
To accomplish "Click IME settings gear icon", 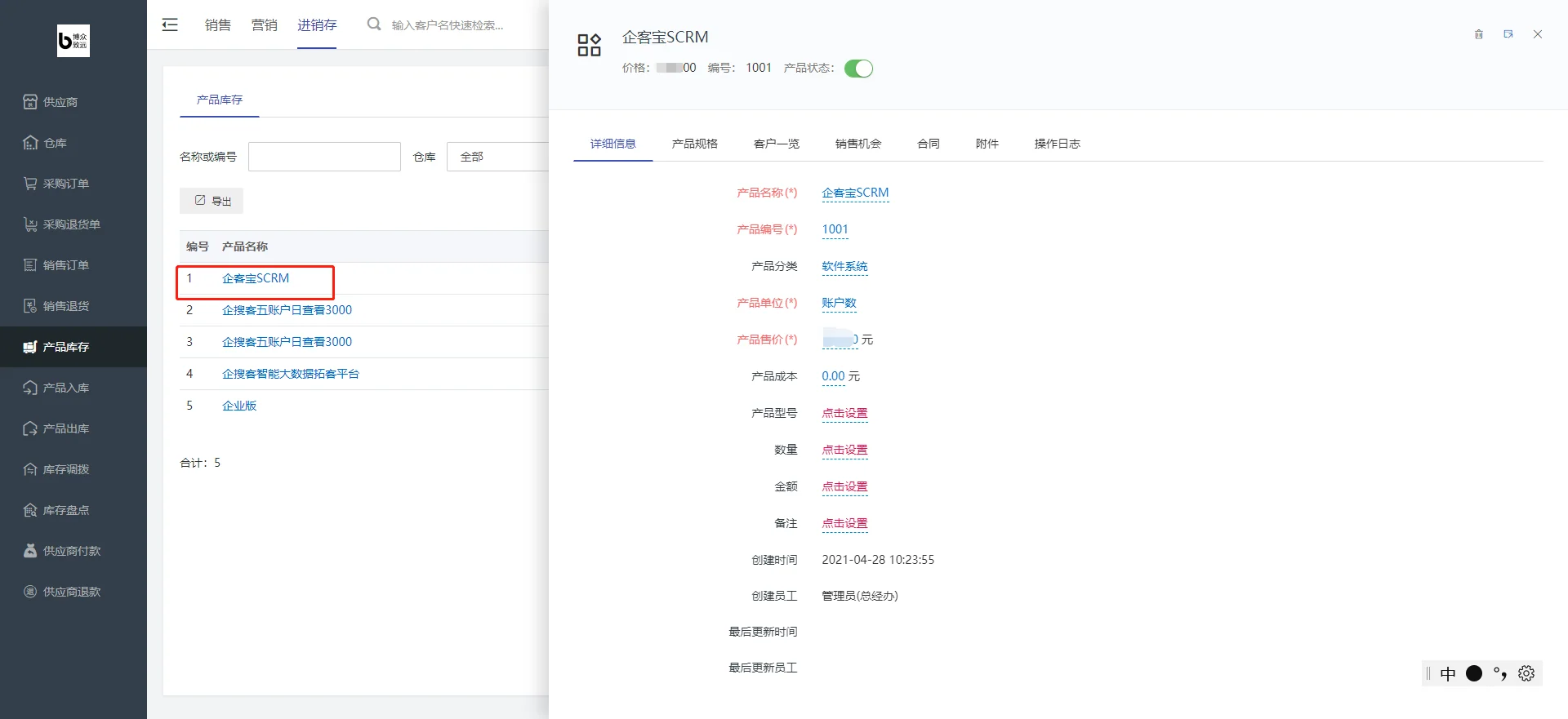I will point(1526,673).
